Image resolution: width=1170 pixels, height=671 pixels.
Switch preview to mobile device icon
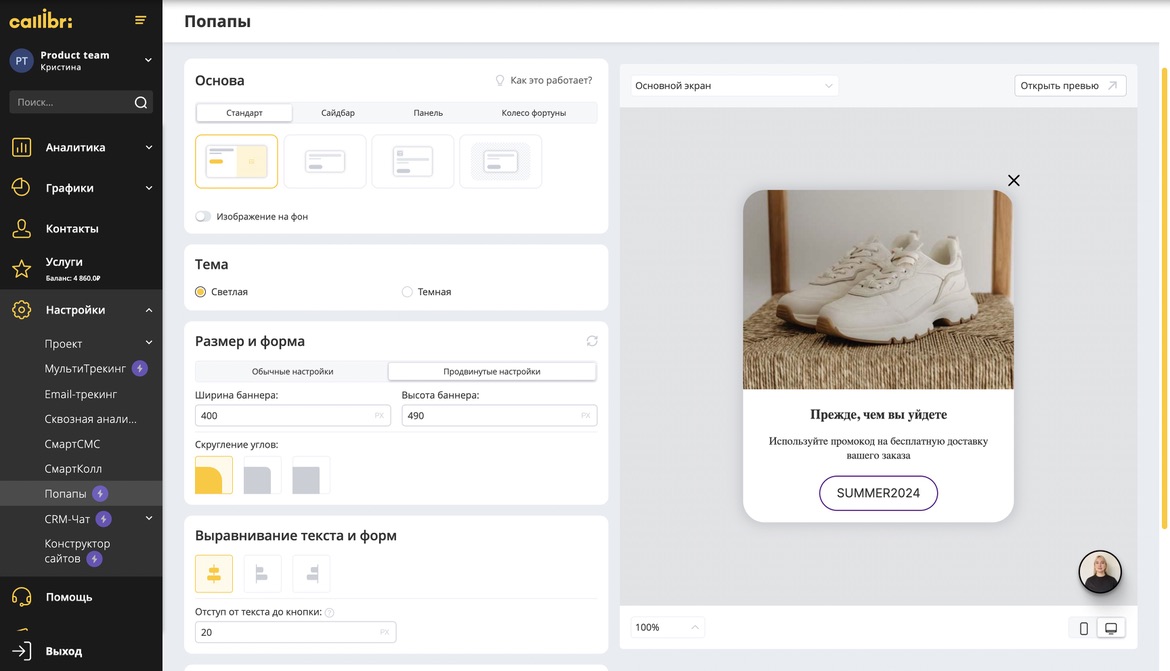(x=1083, y=628)
